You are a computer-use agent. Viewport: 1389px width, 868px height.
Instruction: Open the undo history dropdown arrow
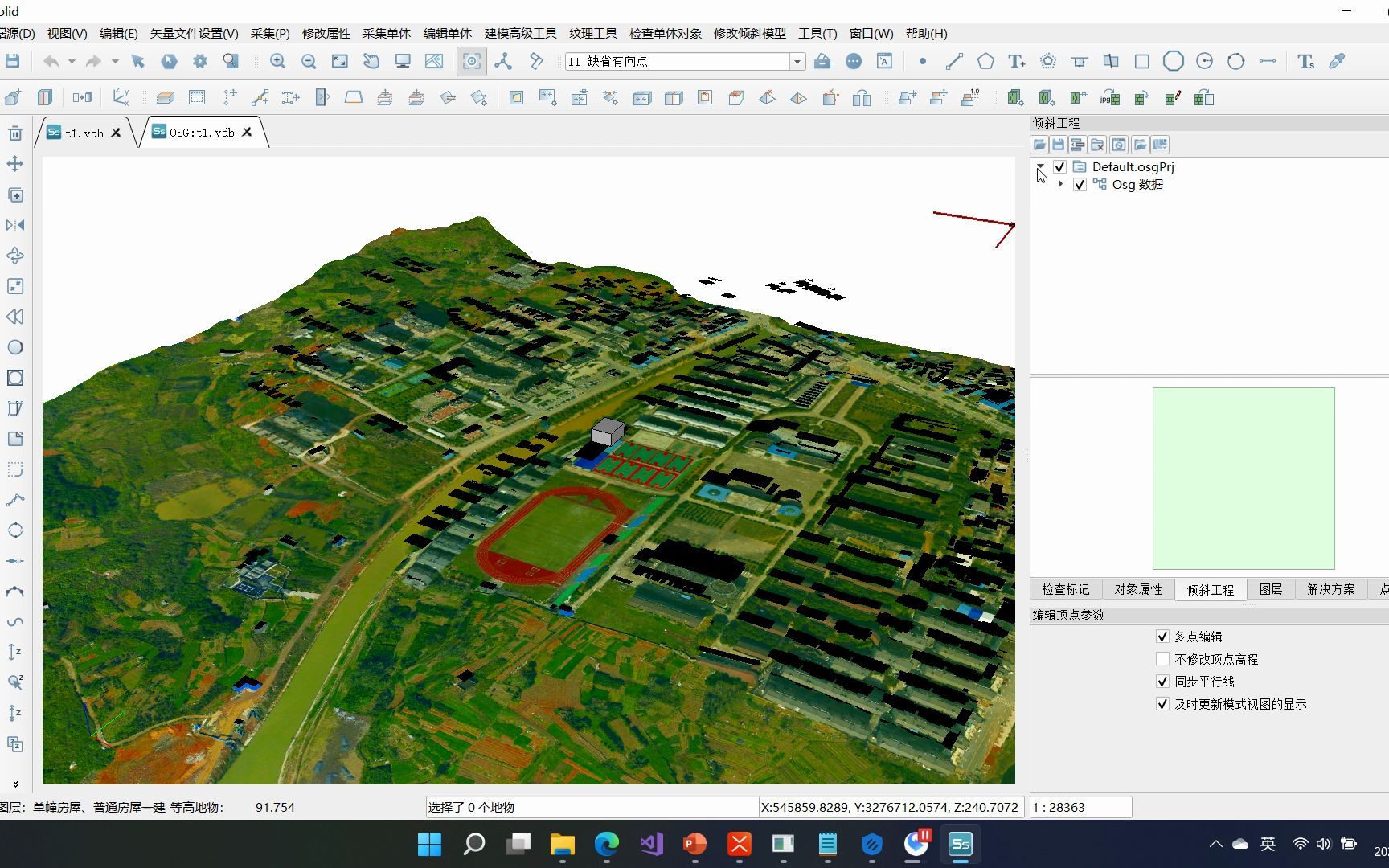pyautogui.click(x=72, y=61)
